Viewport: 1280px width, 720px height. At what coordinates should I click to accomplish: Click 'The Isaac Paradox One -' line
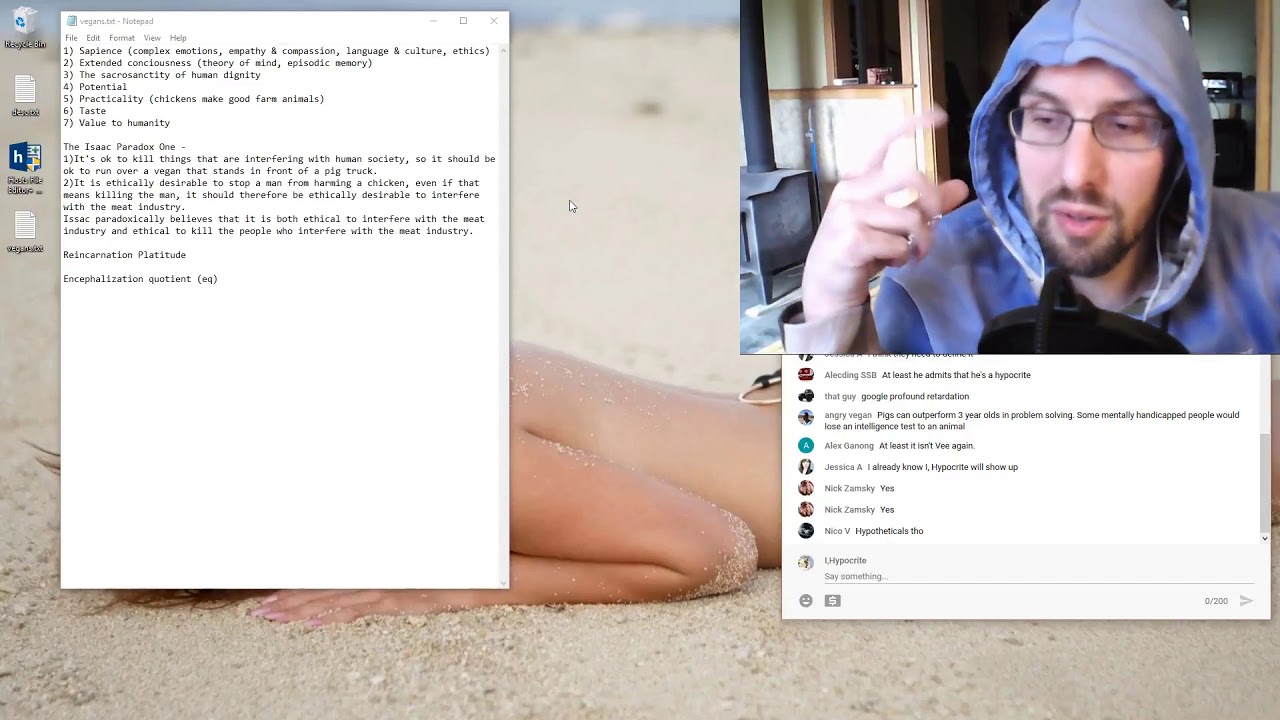pyautogui.click(x=124, y=147)
